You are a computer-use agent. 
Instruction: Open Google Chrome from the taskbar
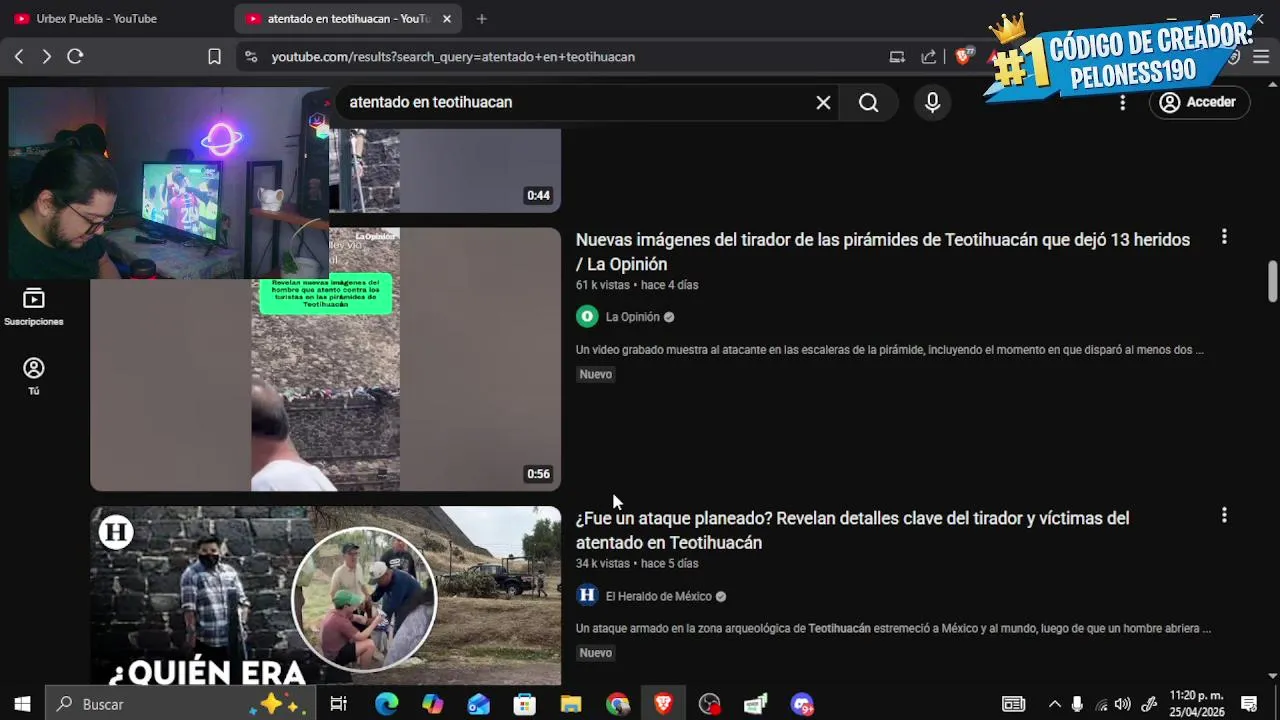point(617,704)
